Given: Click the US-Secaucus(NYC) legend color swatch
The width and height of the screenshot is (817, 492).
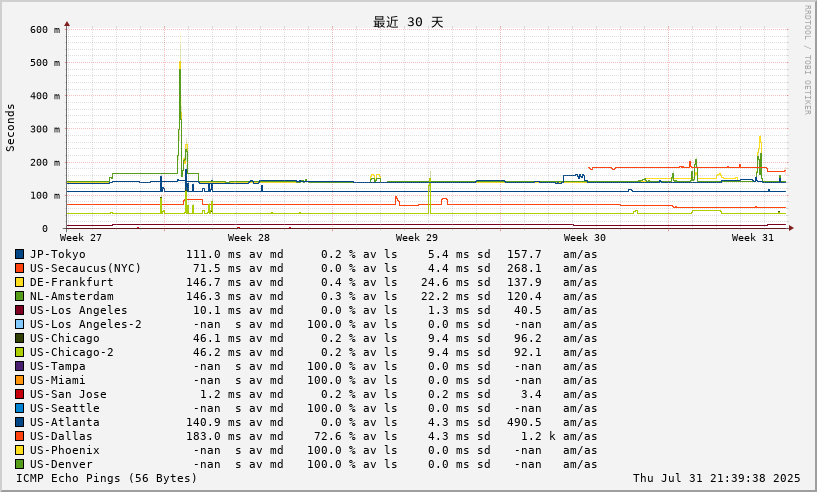Looking at the screenshot, I should coord(19,268).
